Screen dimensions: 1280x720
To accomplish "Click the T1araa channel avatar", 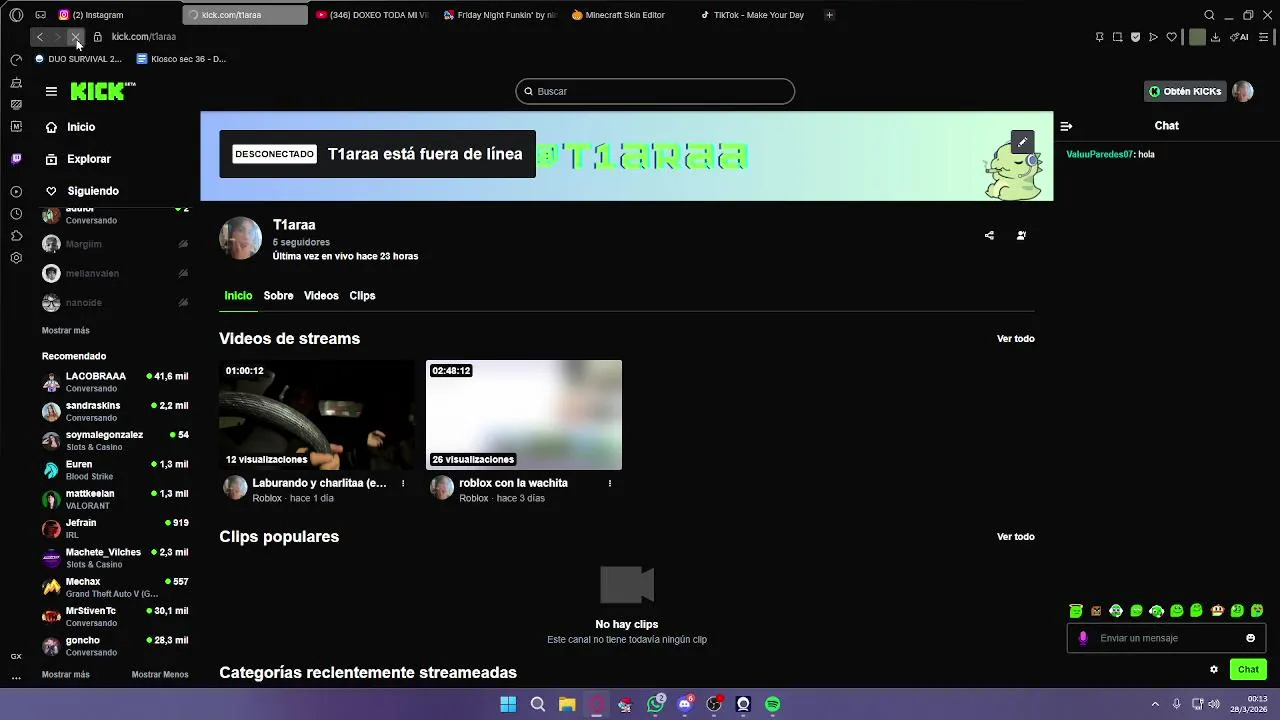I will [240, 238].
